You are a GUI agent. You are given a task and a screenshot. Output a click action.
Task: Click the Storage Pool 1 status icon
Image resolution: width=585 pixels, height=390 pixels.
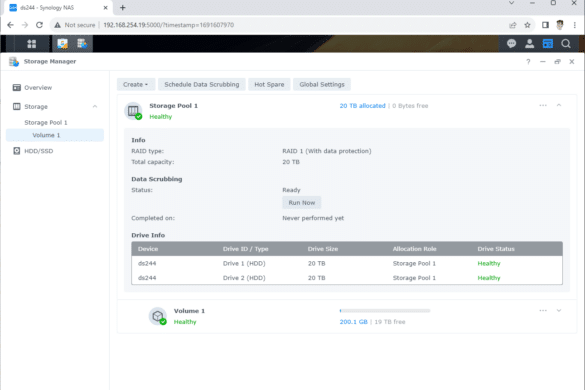(133, 111)
